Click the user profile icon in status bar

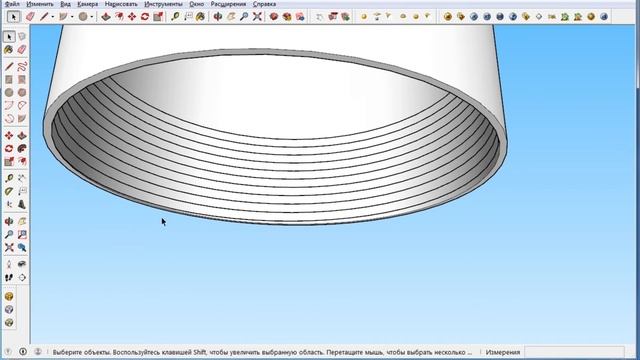38,351
